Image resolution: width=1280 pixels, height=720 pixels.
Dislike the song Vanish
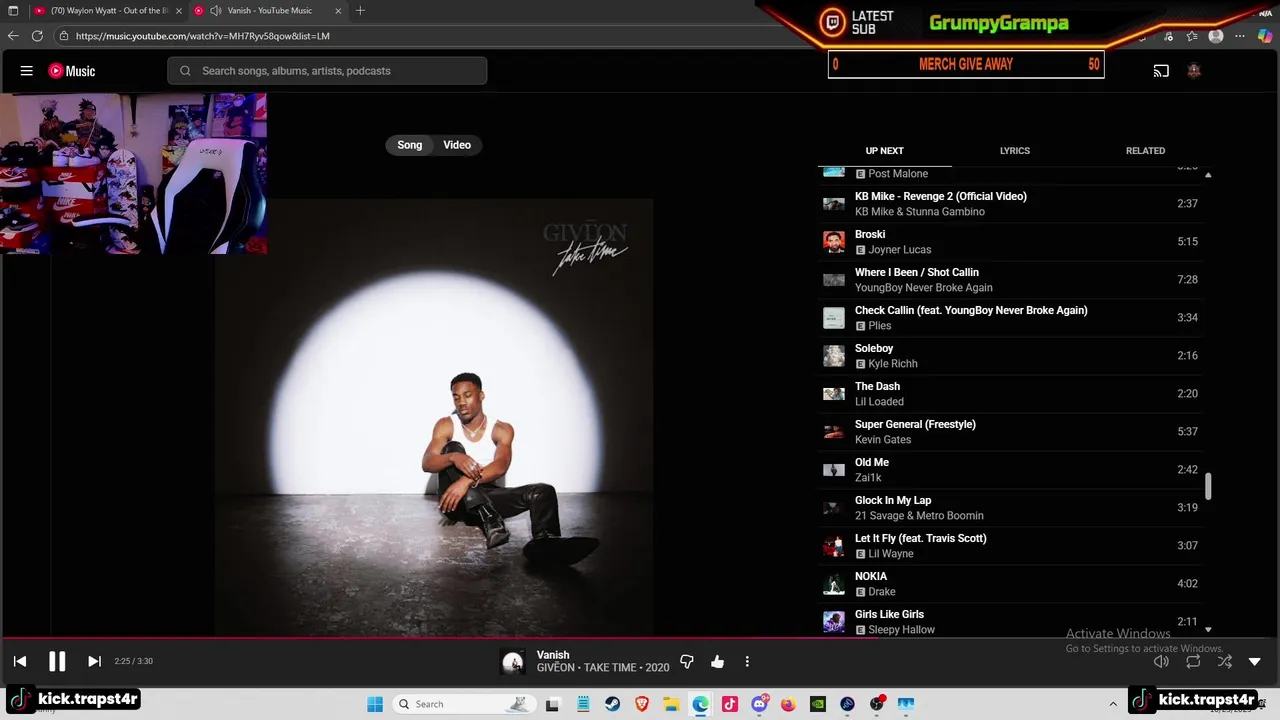(x=687, y=662)
